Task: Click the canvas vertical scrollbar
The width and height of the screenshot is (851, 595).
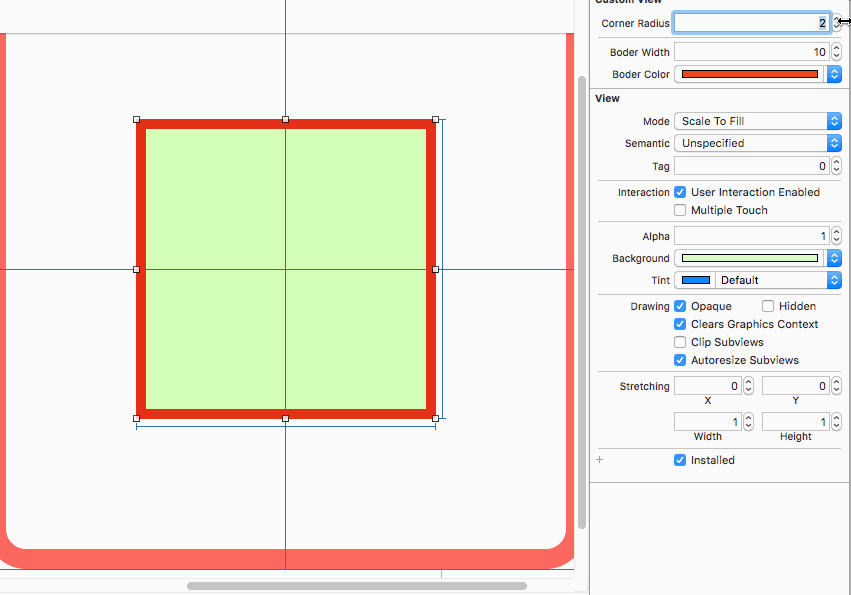Action: pos(582,302)
